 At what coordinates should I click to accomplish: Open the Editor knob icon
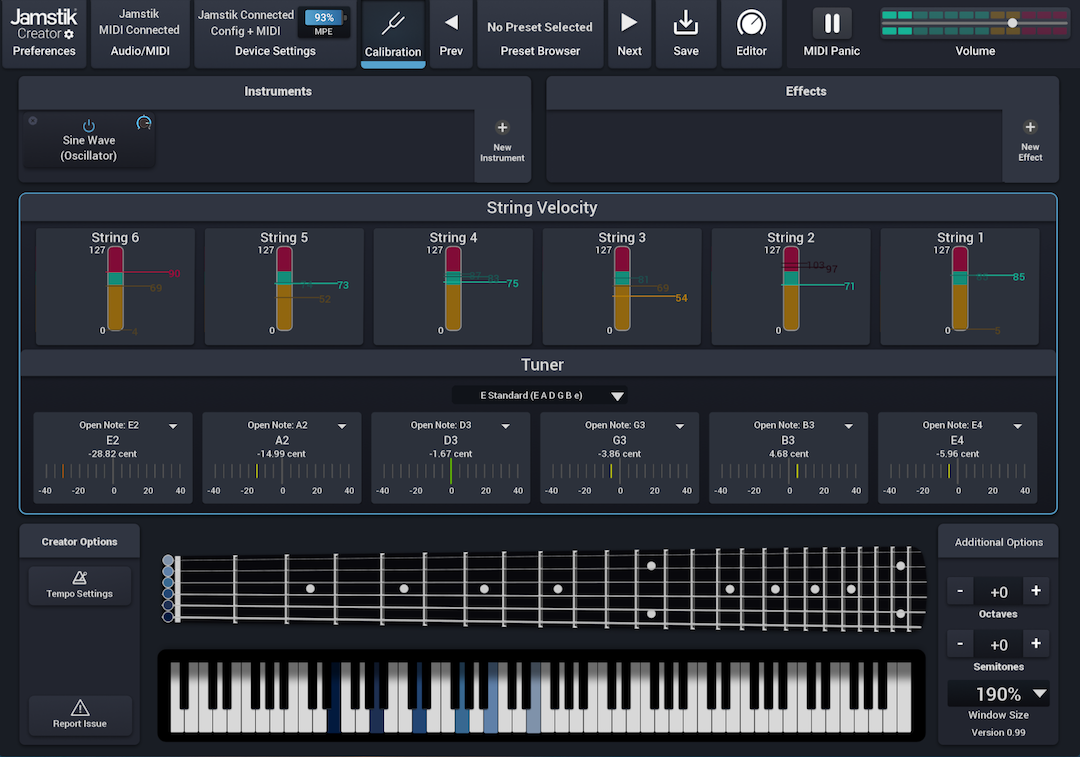pos(751,33)
